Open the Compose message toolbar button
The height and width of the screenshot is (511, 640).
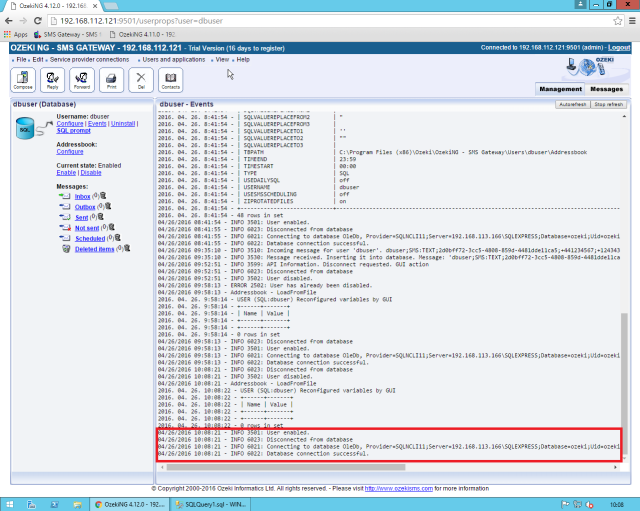(x=23, y=80)
